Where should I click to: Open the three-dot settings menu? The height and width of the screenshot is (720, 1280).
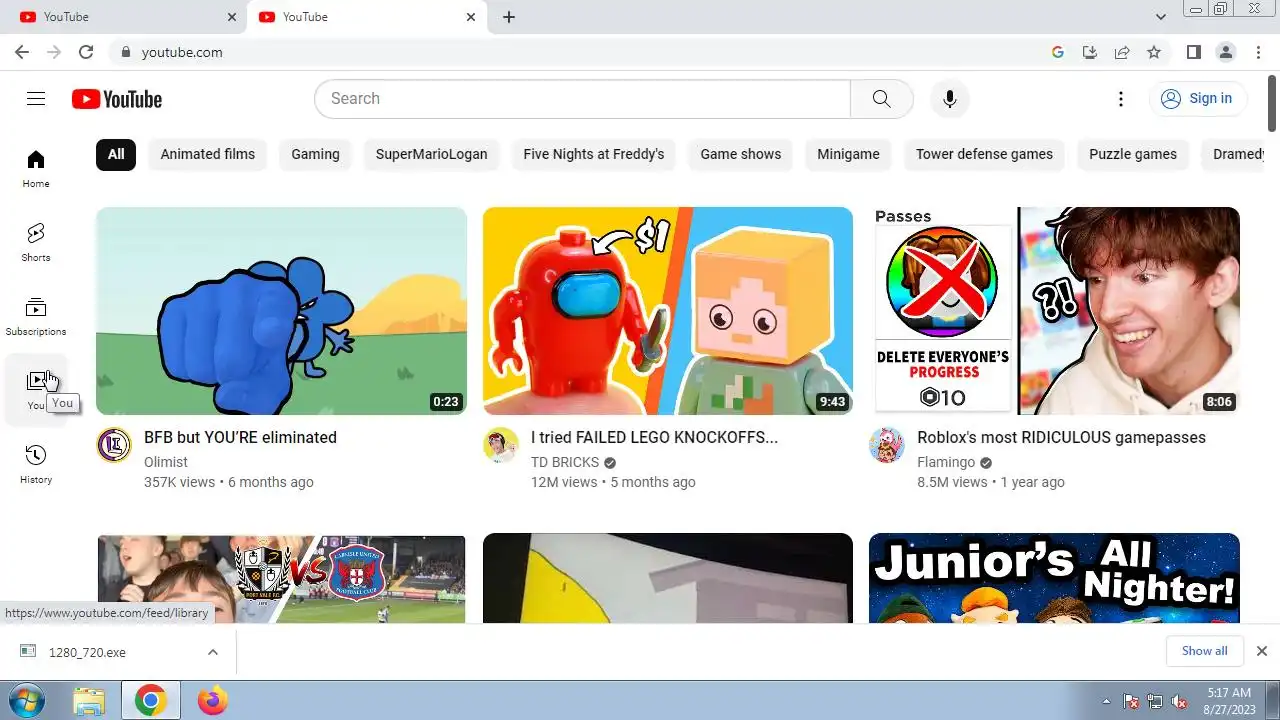[x=1121, y=98]
